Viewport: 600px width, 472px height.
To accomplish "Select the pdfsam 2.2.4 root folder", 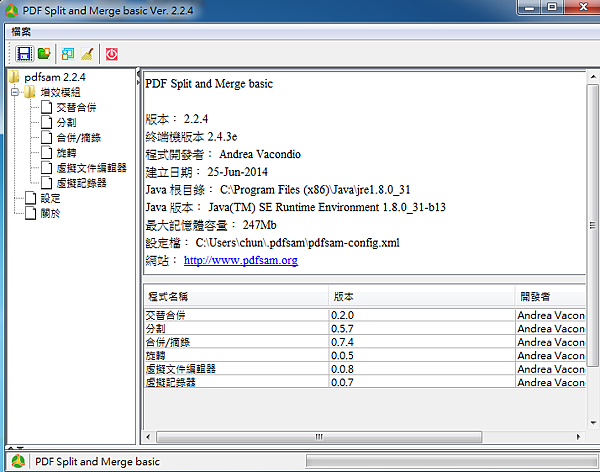I will pyautogui.click(x=55, y=77).
